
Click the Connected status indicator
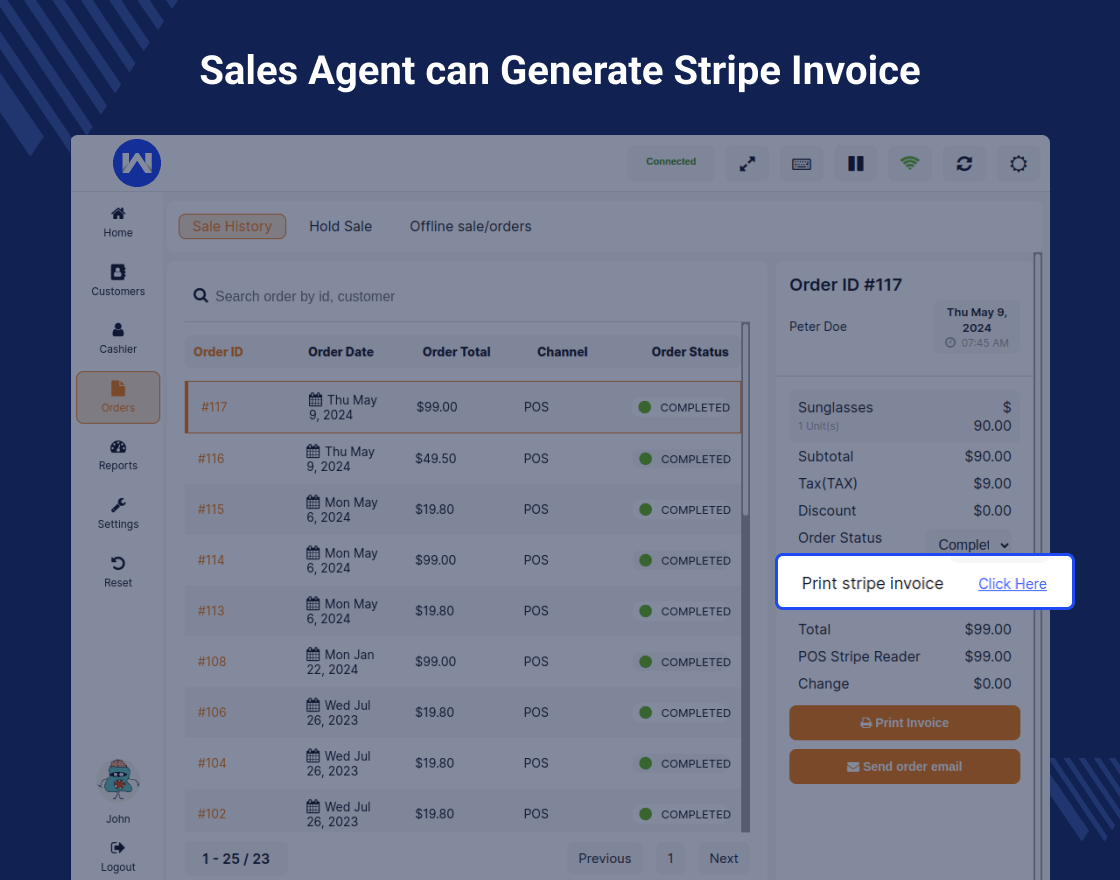point(670,161)
